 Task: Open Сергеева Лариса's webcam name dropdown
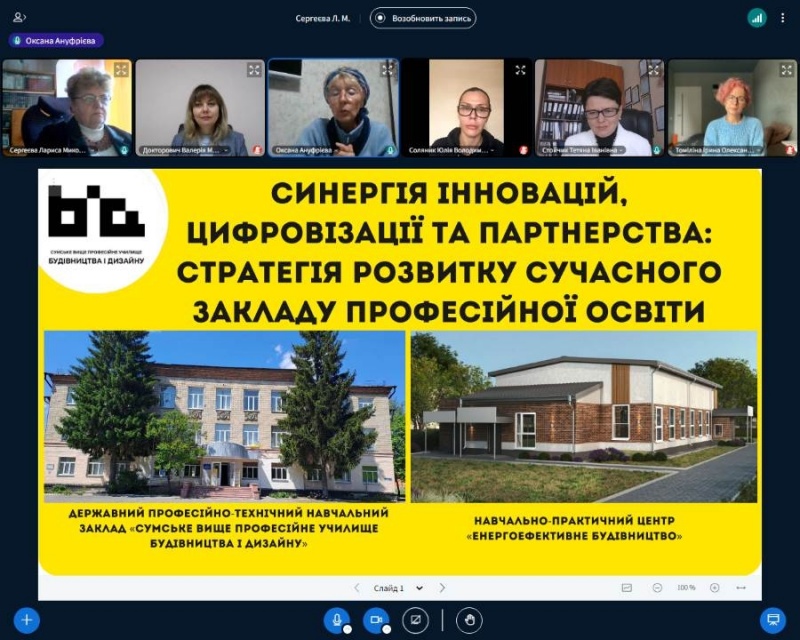(62, 150)
